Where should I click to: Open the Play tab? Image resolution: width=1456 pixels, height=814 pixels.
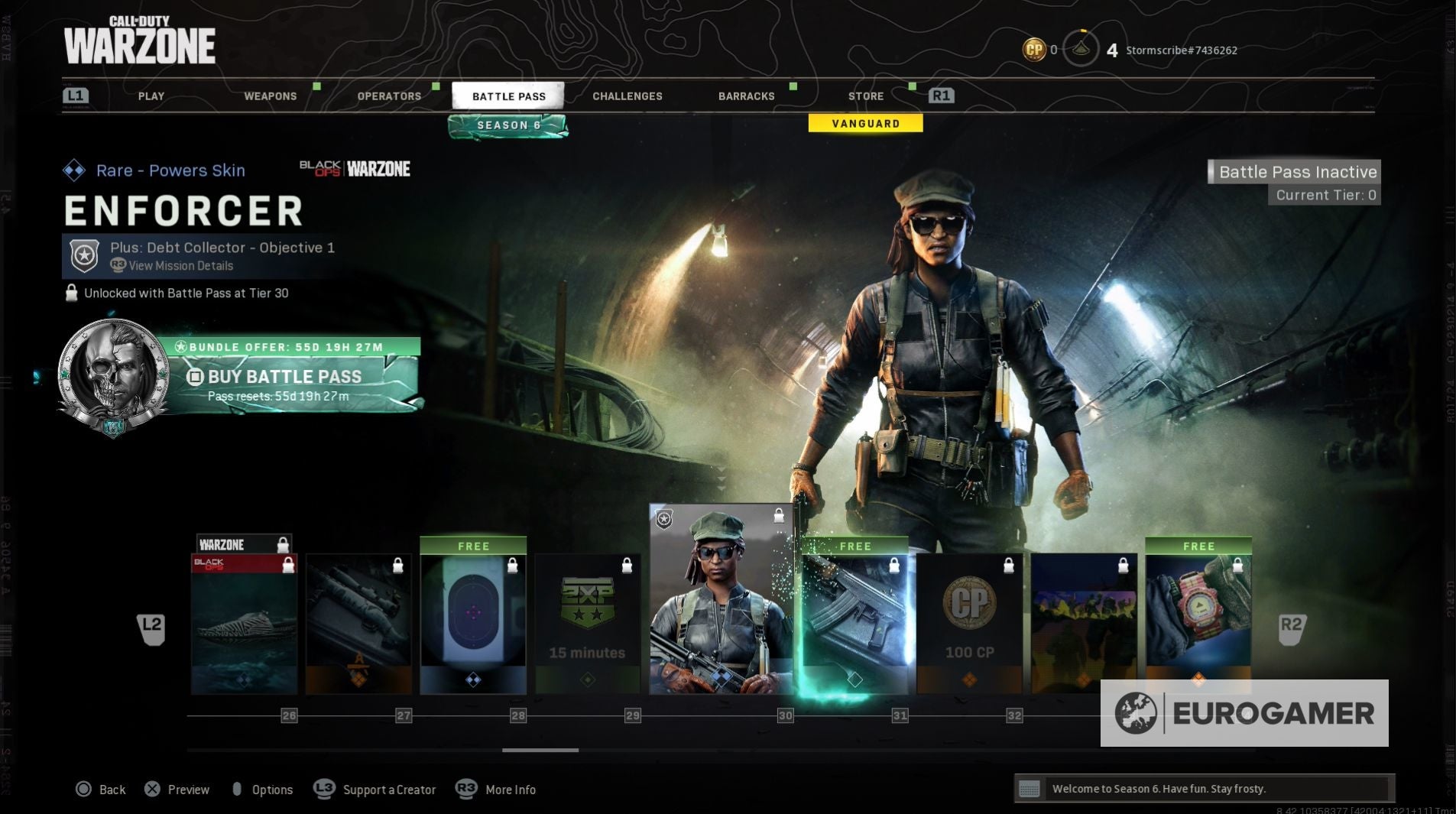tap(151, 96)
